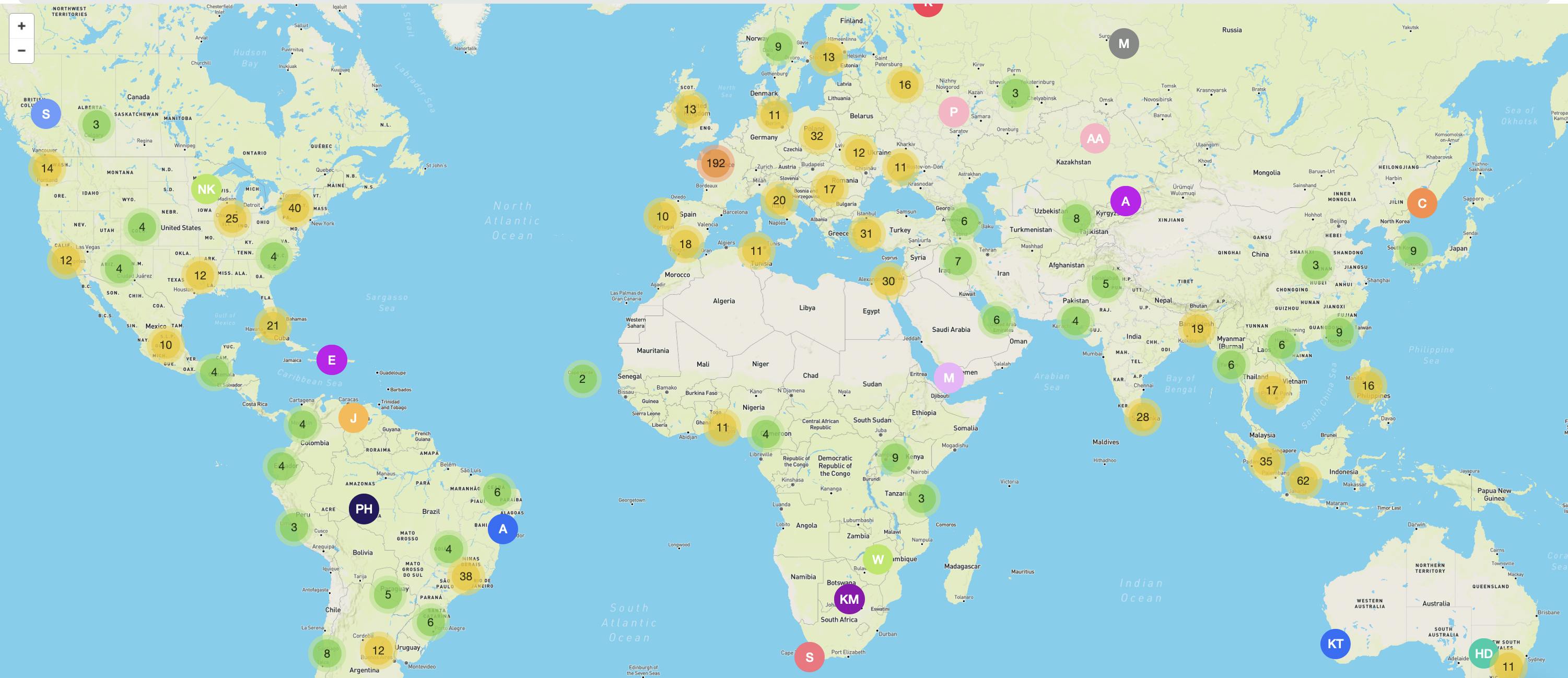The width and height of the screenshot is (1568, 678).
Task: Click the PH map pin marker
Action: pyautogui.click(x=363, y=508)
